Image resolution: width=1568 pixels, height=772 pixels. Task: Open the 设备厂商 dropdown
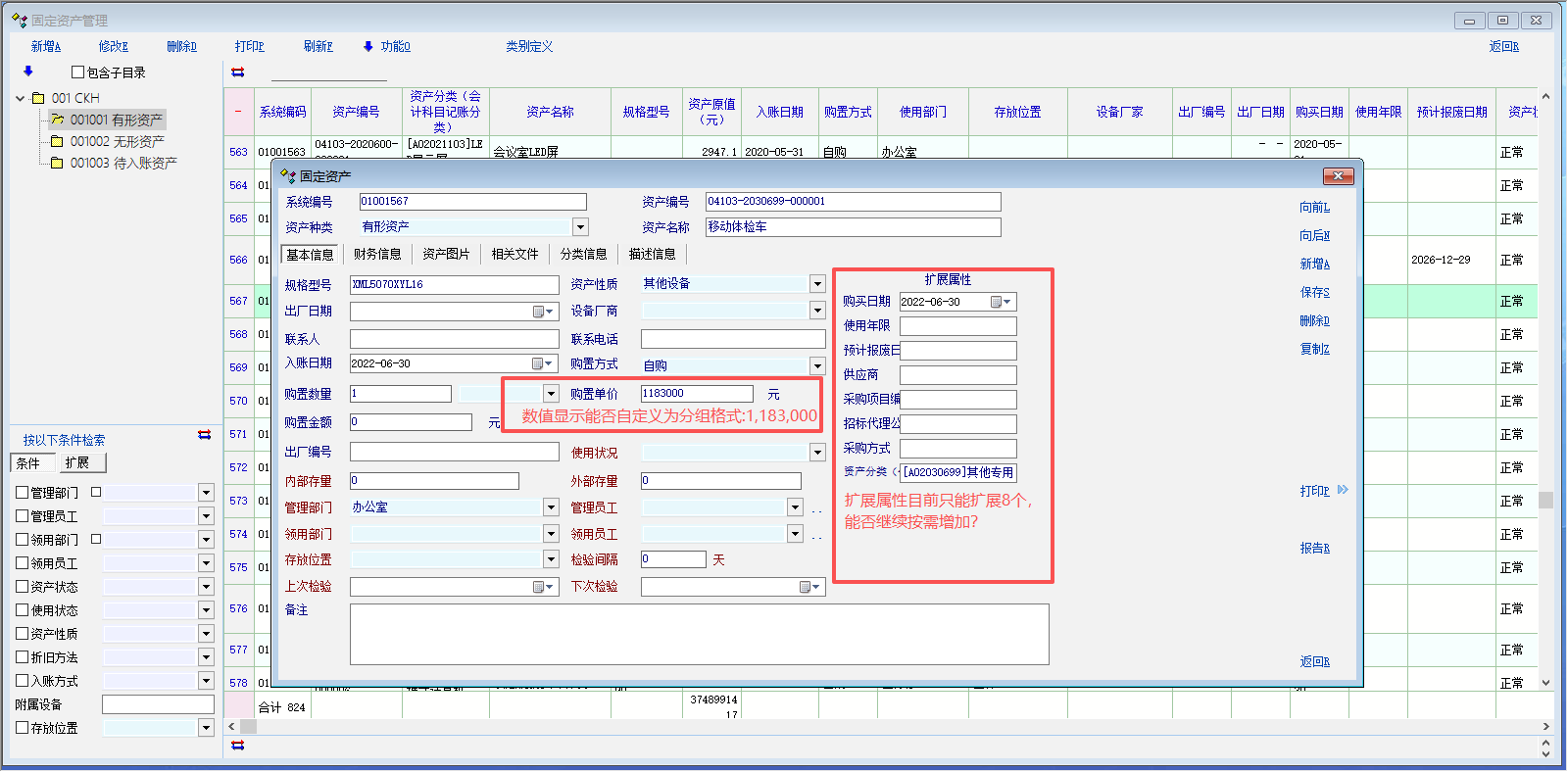click(817, 311)
